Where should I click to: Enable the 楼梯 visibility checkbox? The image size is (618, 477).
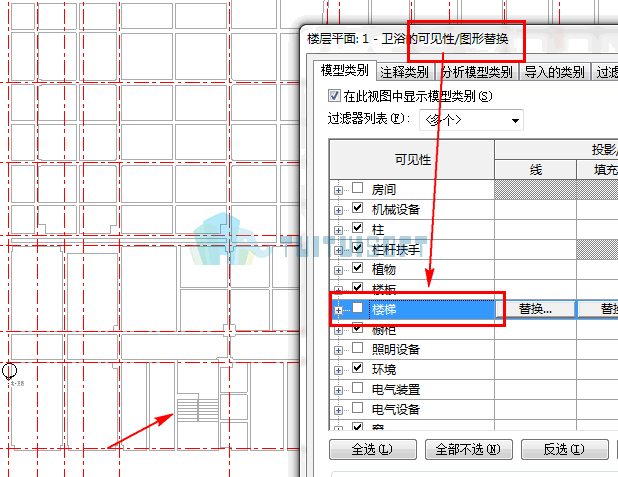pos(357,307)
